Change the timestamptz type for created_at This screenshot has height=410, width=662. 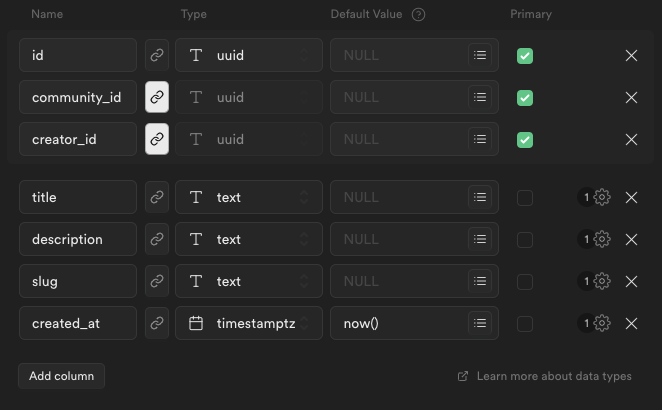(x=249, y=323)
